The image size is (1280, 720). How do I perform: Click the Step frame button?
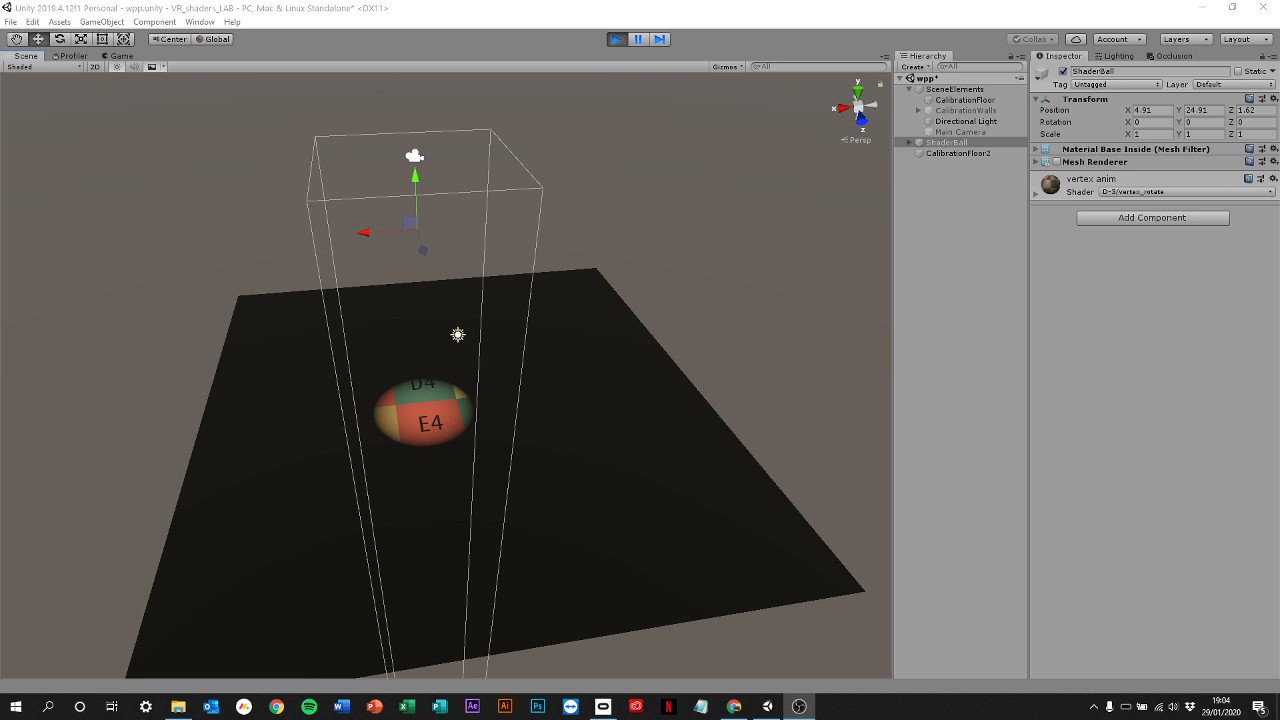(660, 38)
